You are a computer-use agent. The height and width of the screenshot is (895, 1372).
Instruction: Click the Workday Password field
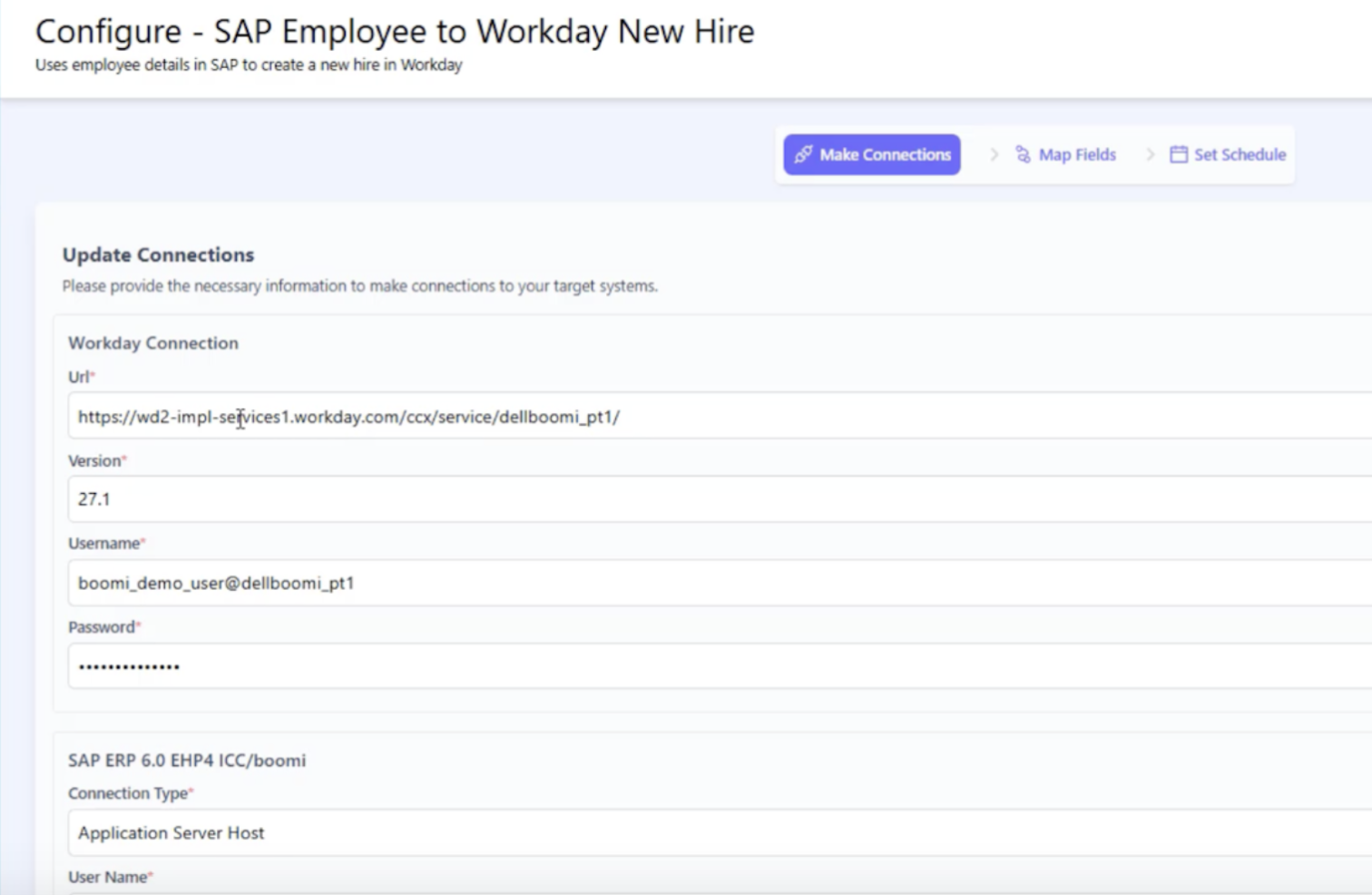[720, 666]
